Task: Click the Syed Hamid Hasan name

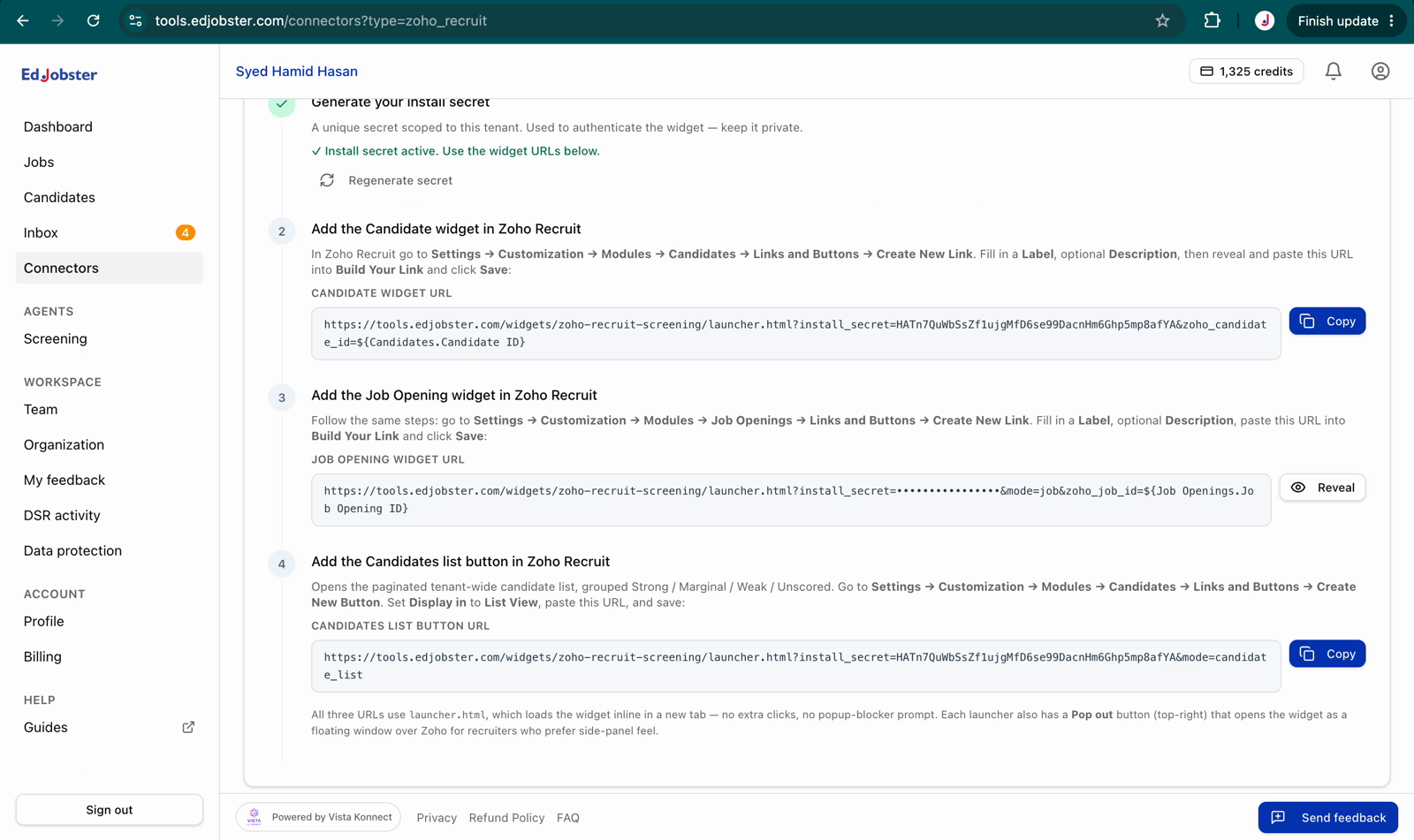Action: tap(297, 71)
